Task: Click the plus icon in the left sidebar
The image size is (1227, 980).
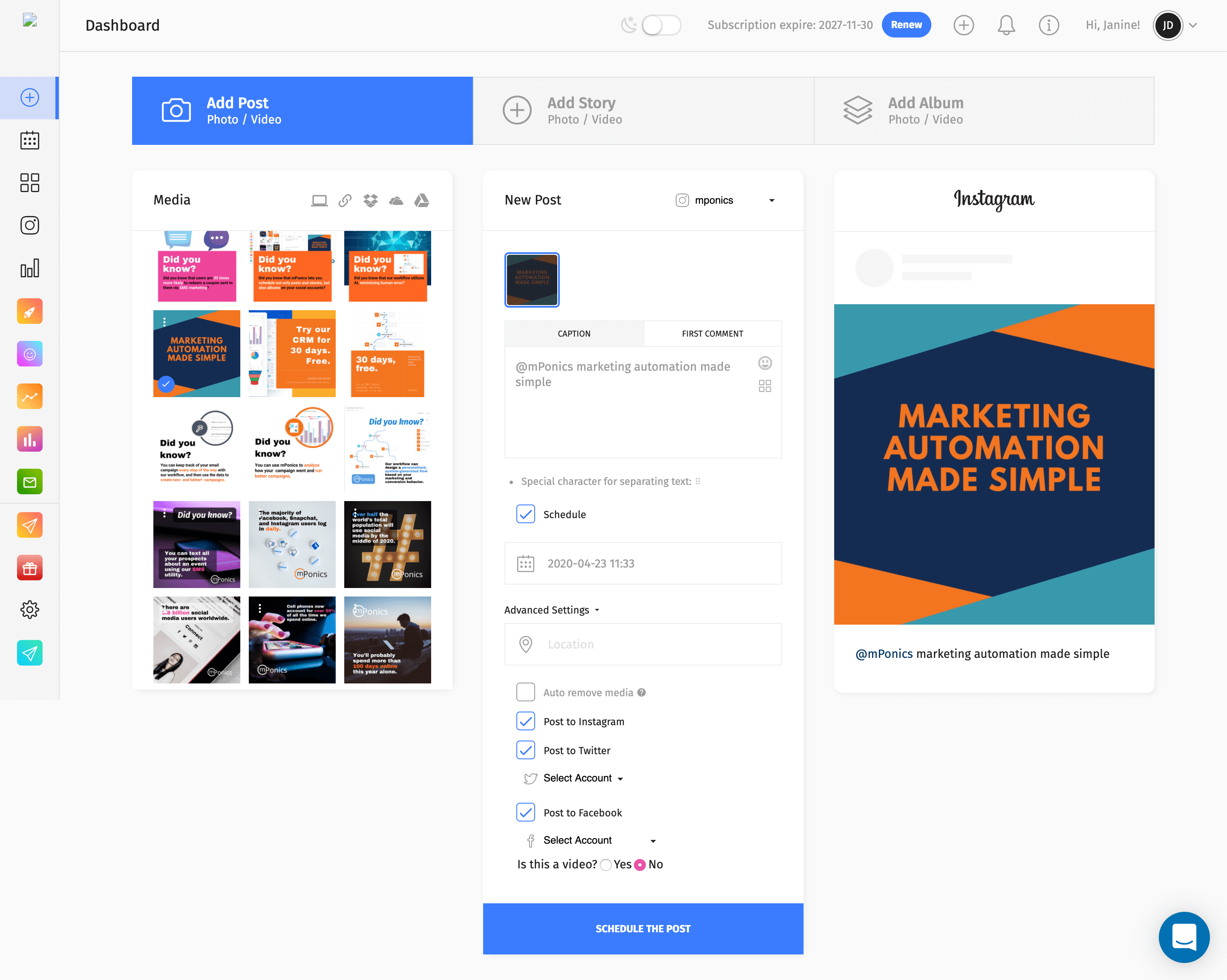Action: [x=29, y=97]
